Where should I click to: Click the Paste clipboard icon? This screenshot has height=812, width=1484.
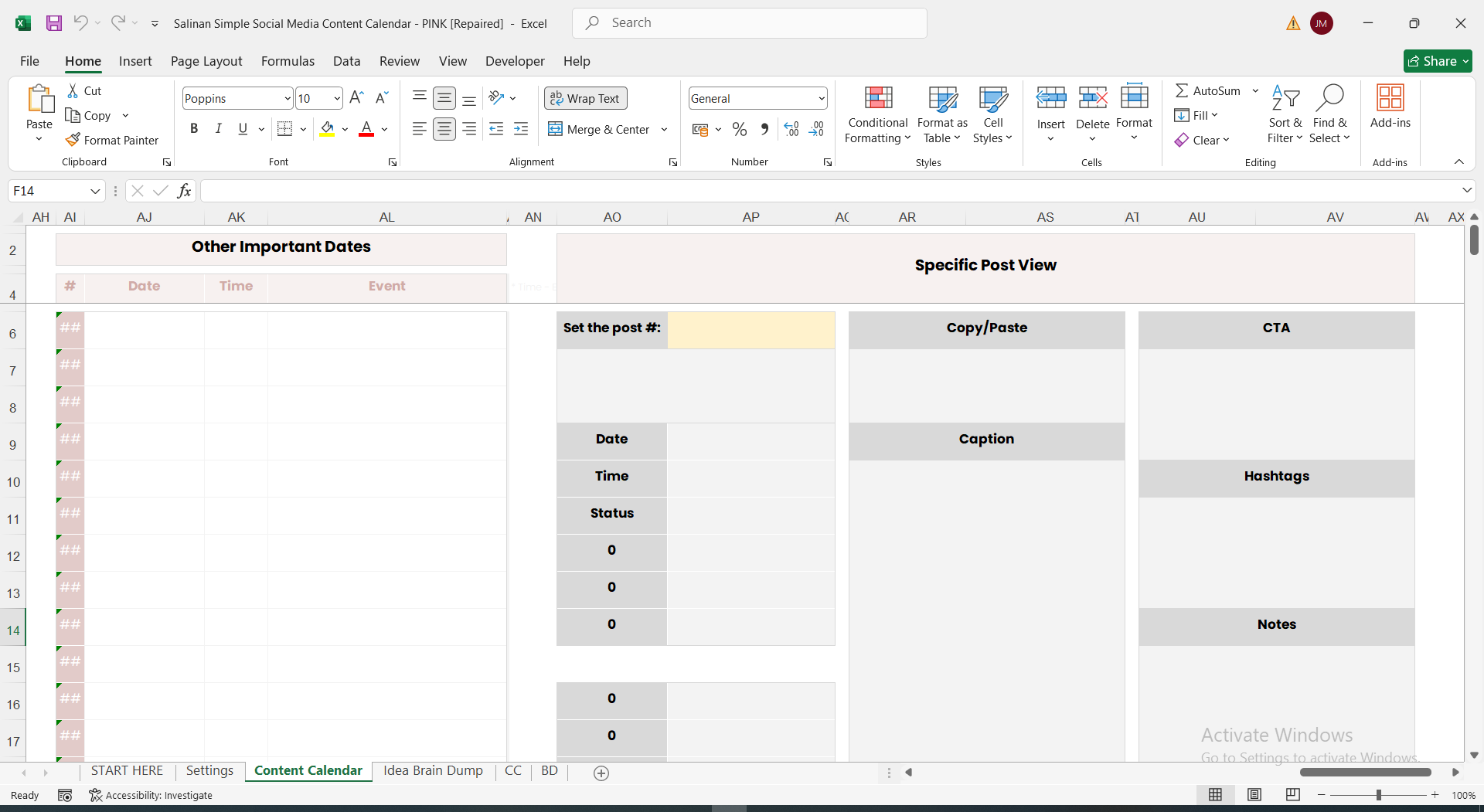pos(39,99)
